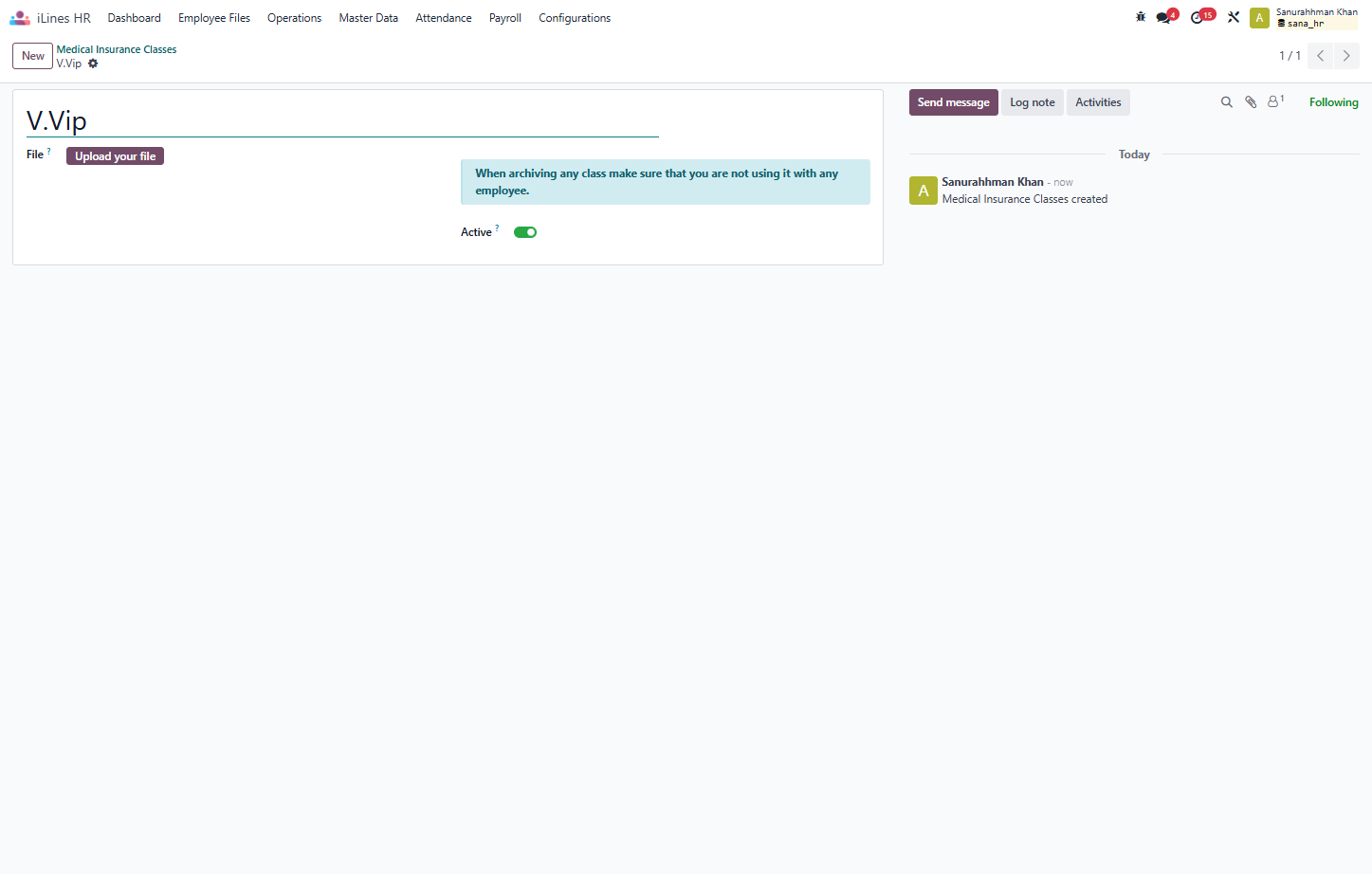Open the debug bug icon menu
Image resolution: width=1372 pixels, height=874 pixels.
click(1141, 17)
